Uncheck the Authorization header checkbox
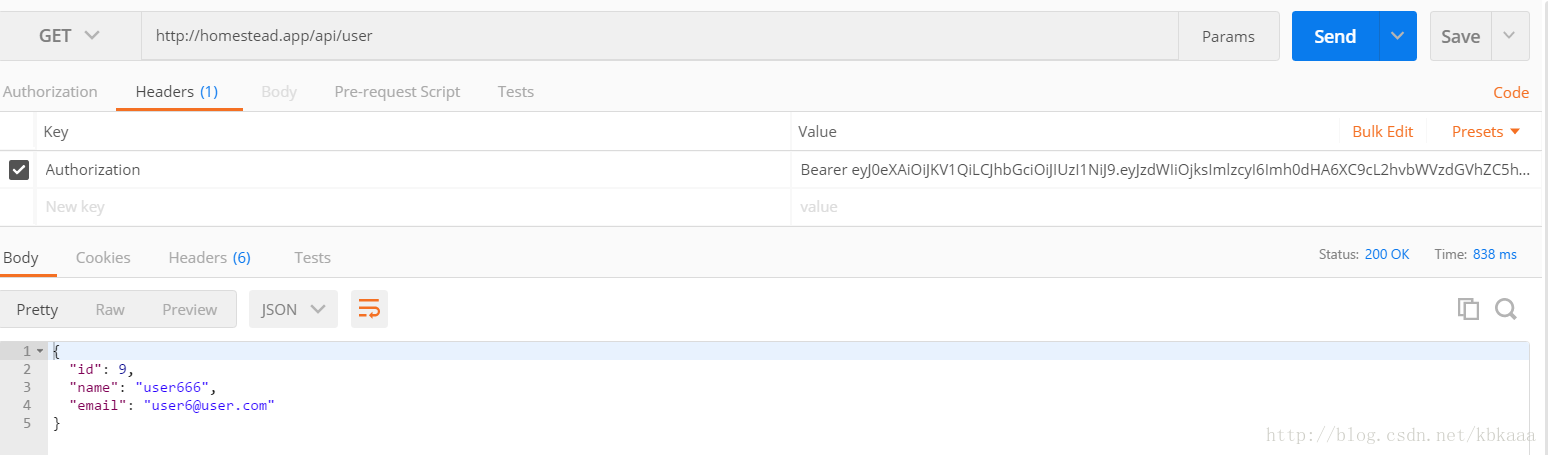Viewport: 1548px width, 455px height. pyautogui.click(x=19, y=170)
